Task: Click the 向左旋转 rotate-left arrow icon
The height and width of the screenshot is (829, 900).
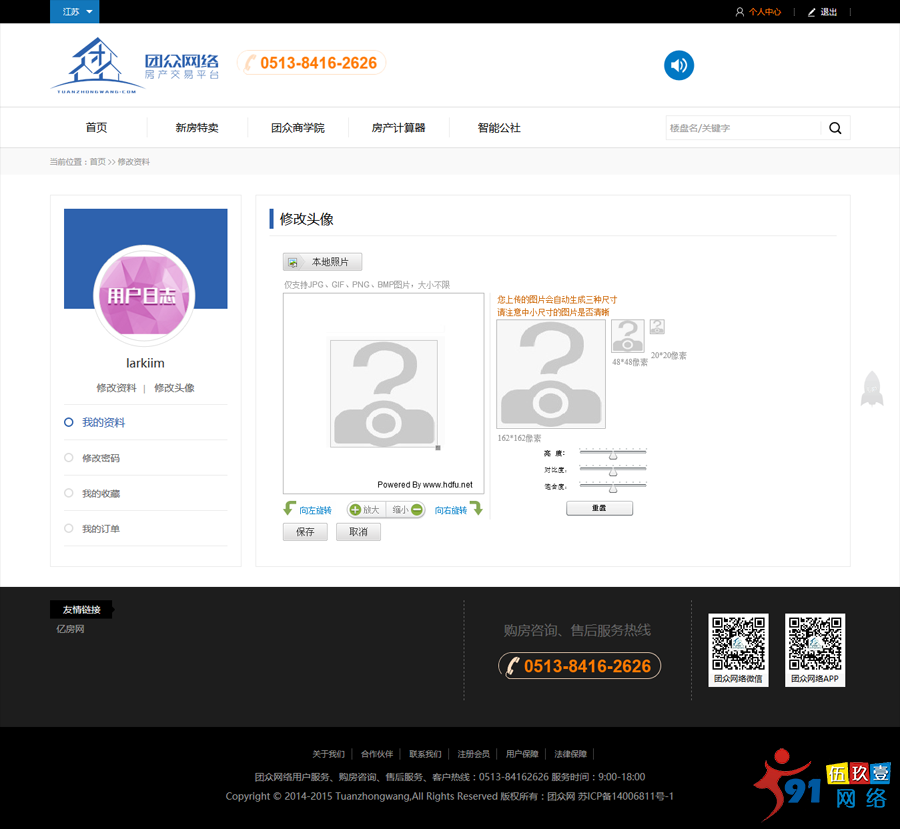Action: [288, 508]
